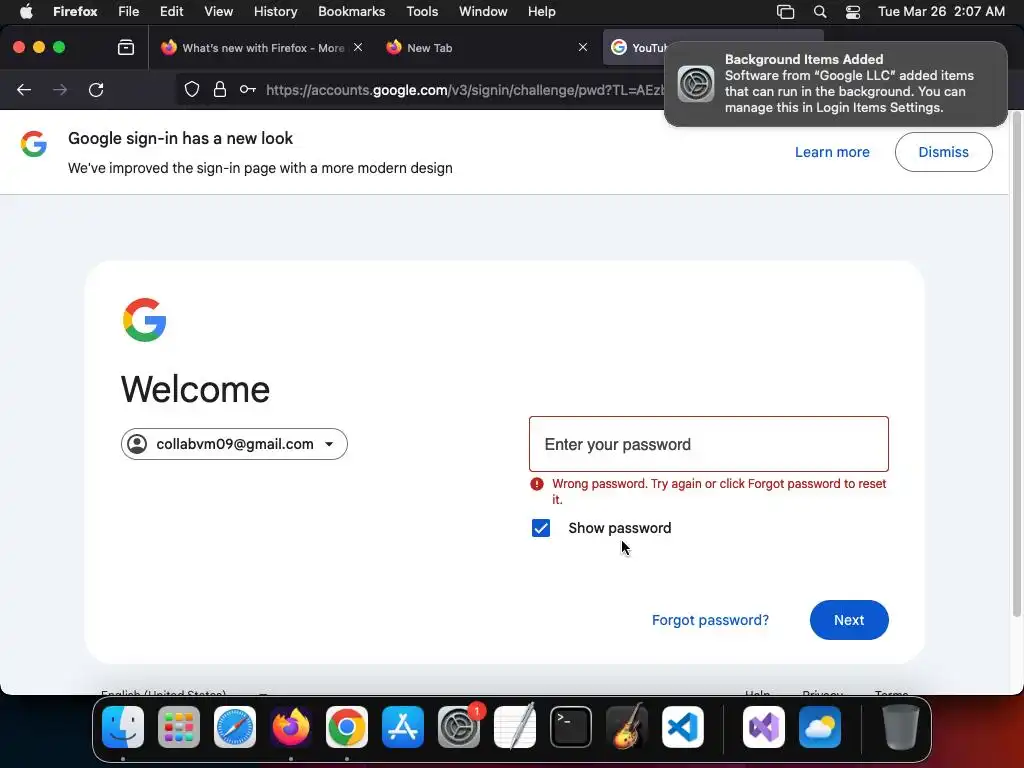Click the blue Next button
Image resolution: width=1024 pixels, height=768 pixels.
[x=849, y=620]
